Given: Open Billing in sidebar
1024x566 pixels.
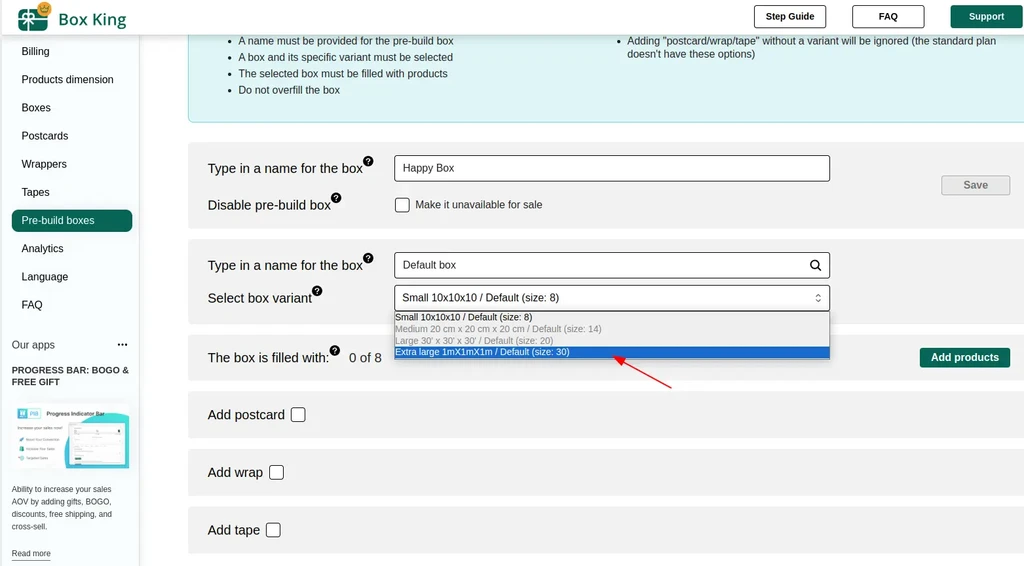Looking at the screenshot, I should click(35, 51).
